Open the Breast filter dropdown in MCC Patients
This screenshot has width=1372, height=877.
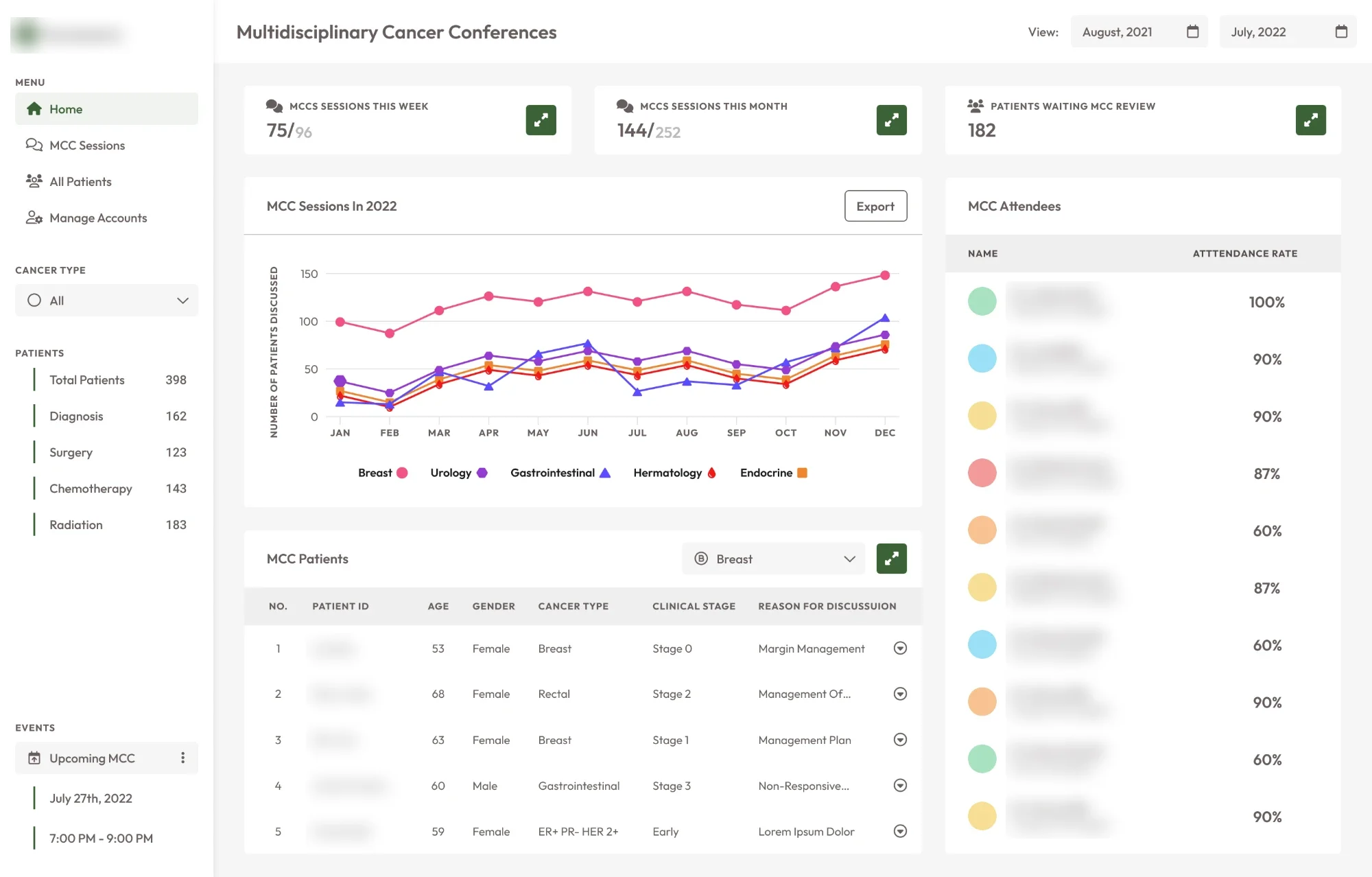[x=773, y=559]
